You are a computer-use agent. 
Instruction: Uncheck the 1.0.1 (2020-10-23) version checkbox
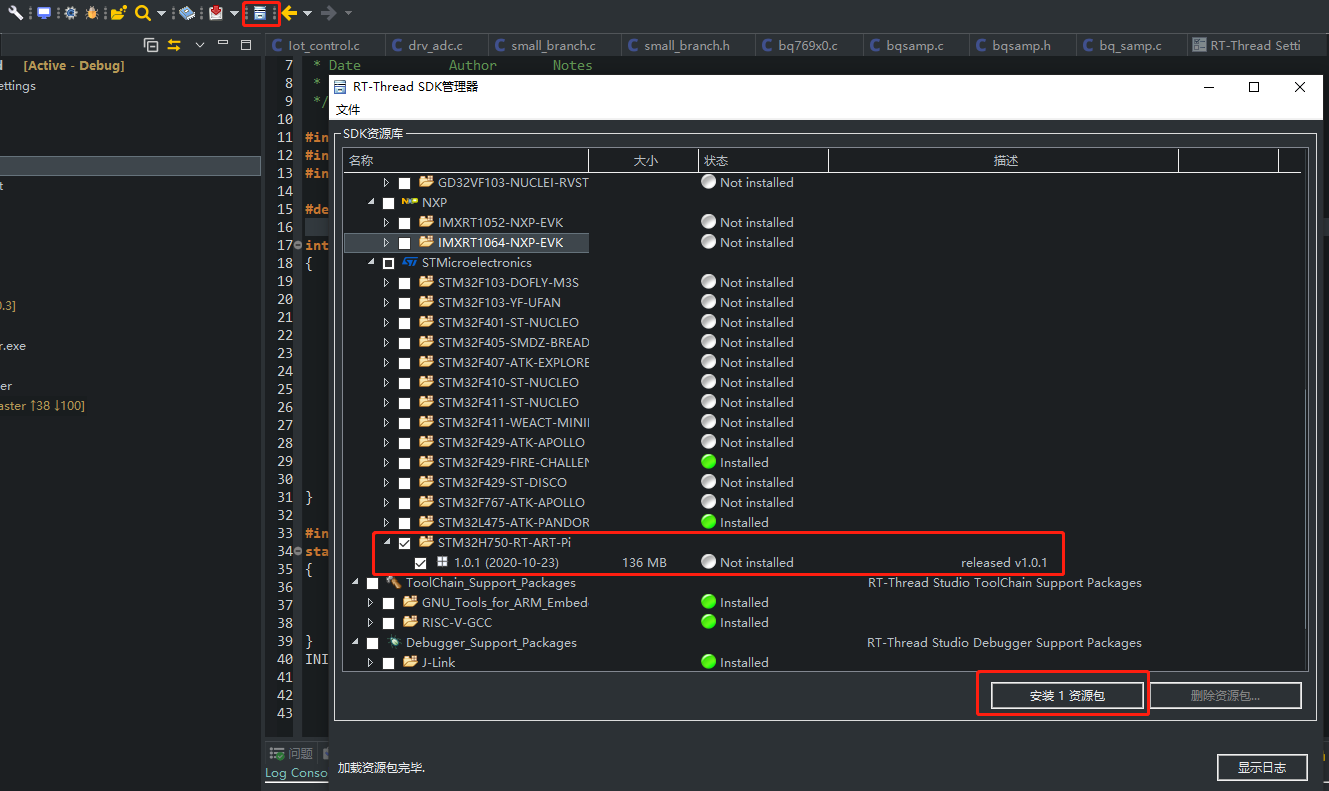(x=421, y=563)
